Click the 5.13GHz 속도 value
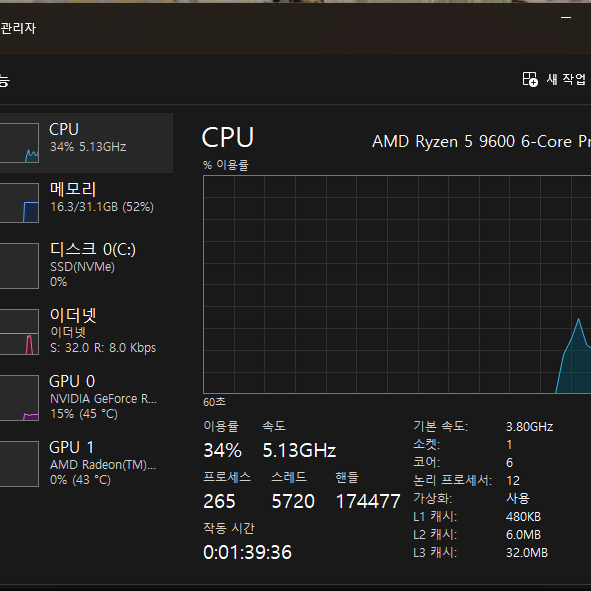This screenshot has height=591, width=591. coord(299,450)
